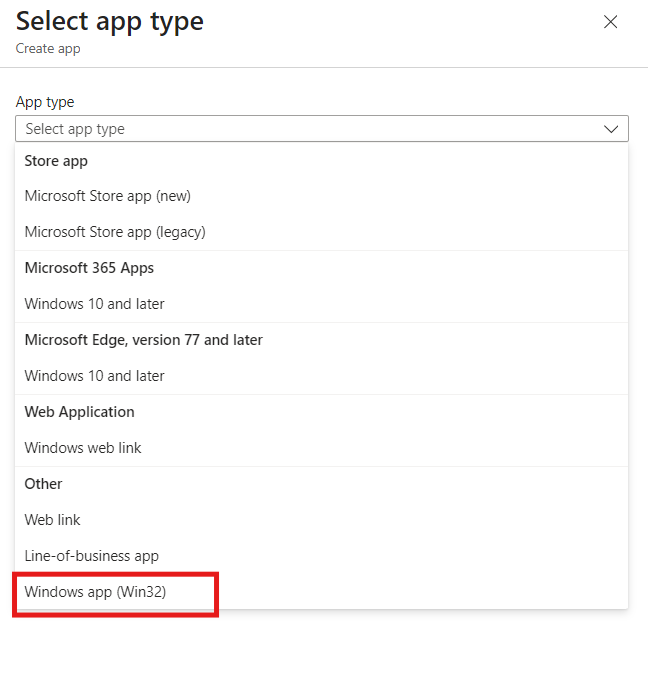Click the Microsoft 365 Apps group header

[89, 268]
